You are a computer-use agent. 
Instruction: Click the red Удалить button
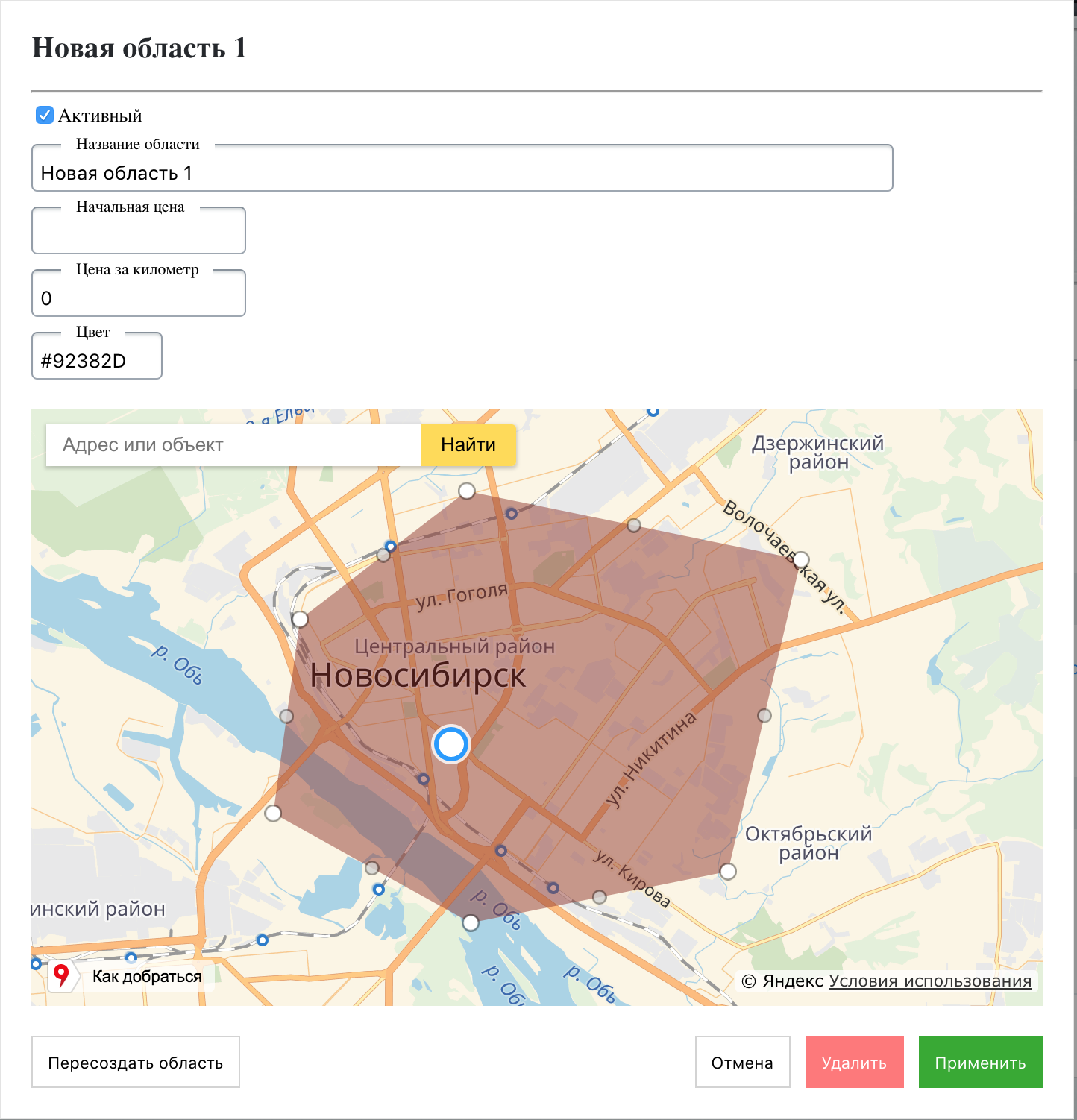854,1063
